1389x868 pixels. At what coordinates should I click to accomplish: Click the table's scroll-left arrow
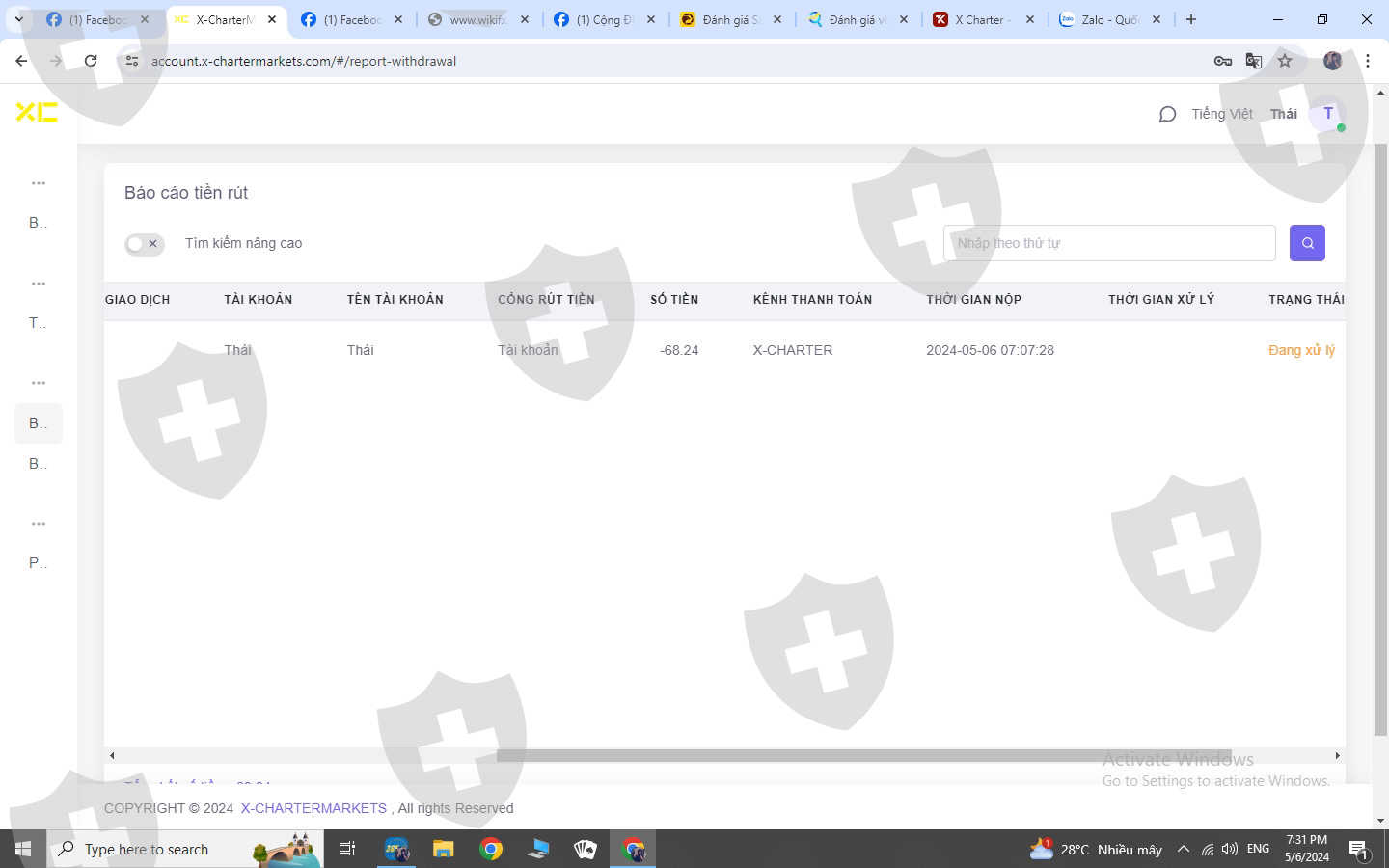[x=112, y=756]
